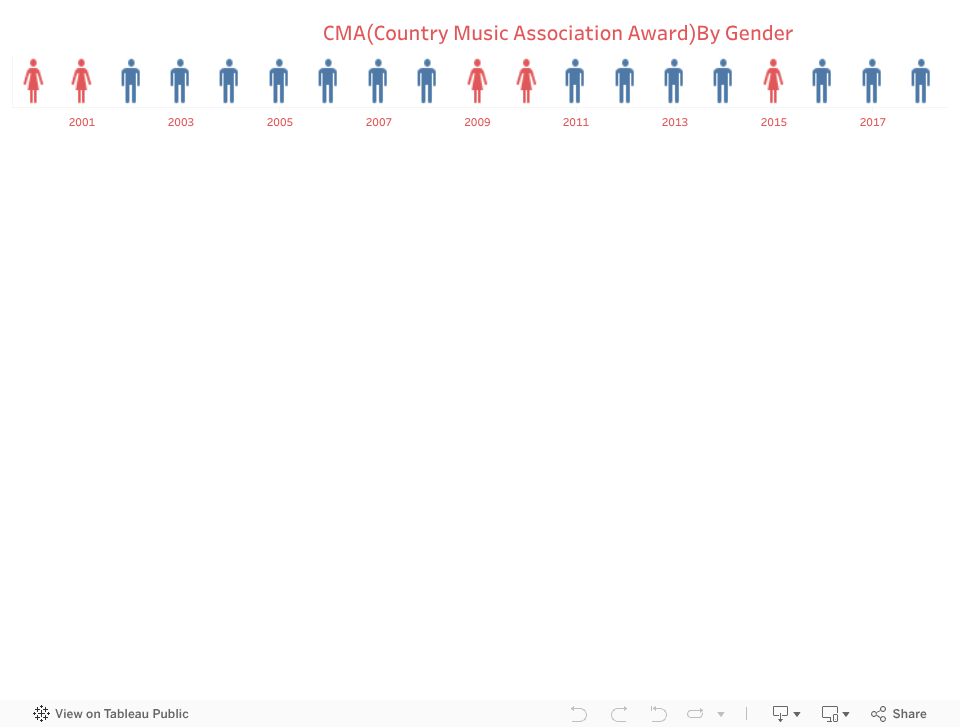The image size is (960, 727).
Task: Open the device layout preview dropdown
Action: pos(836,714)
